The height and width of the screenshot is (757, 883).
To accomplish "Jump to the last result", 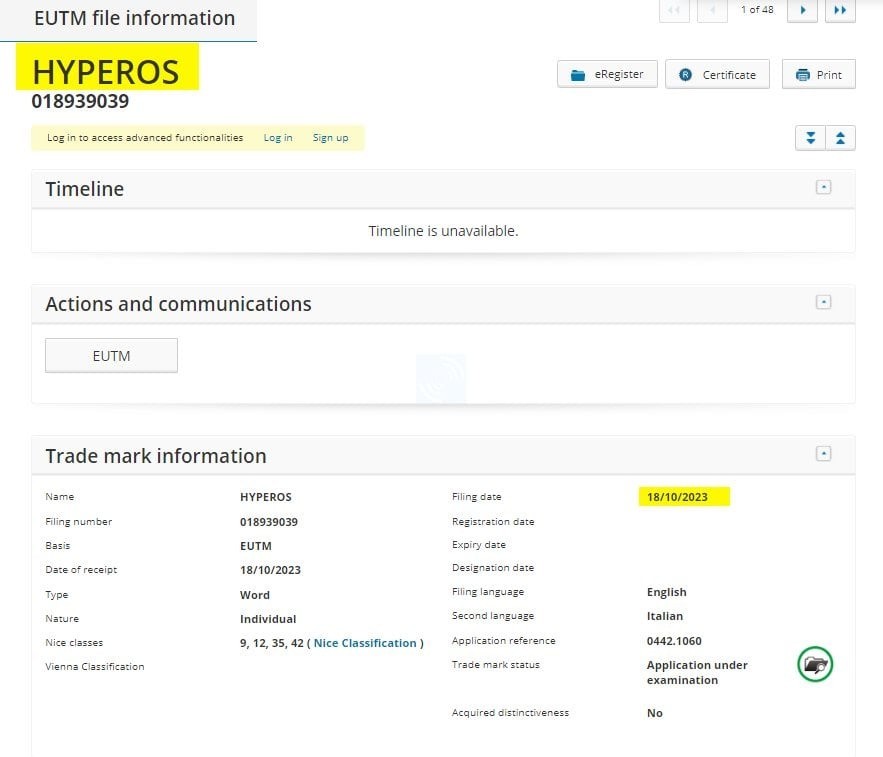I will (840, 10).
